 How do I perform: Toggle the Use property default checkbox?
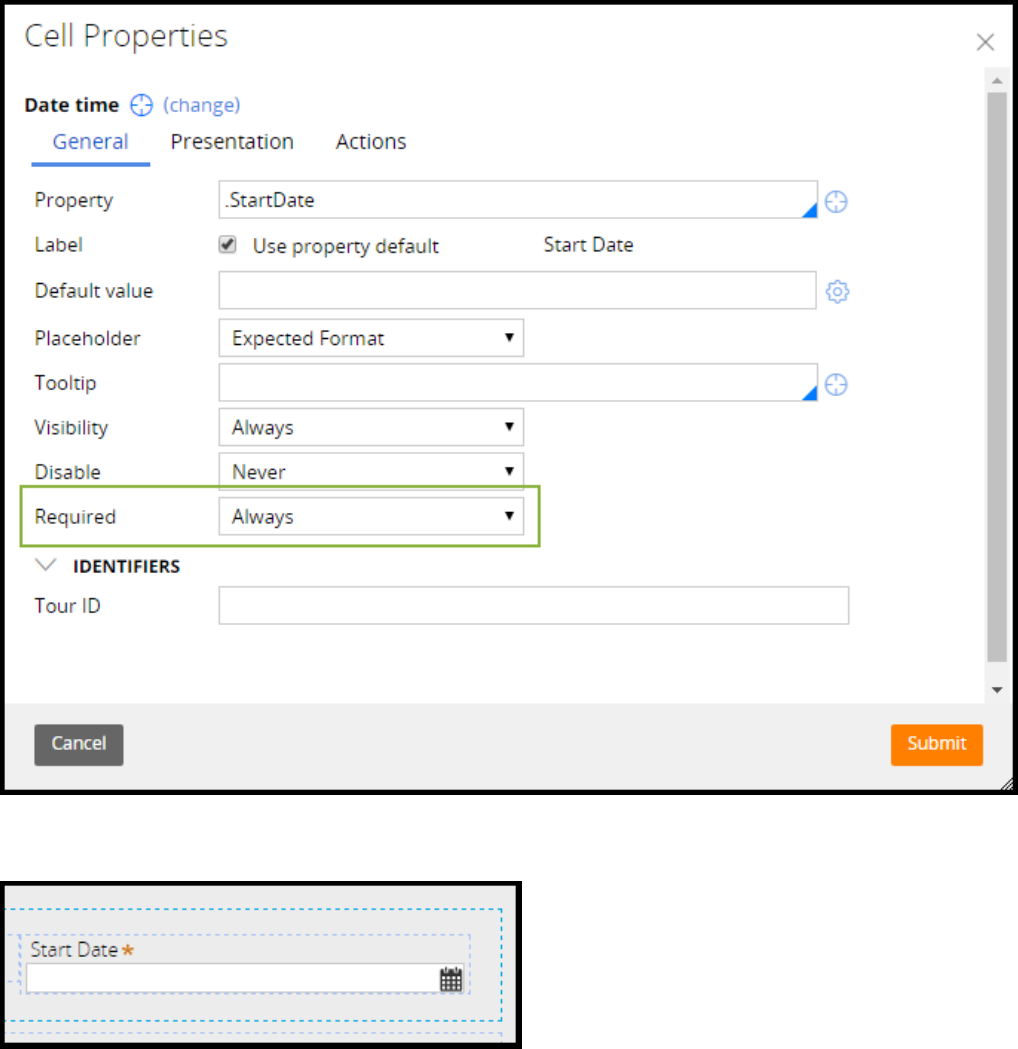point(229,245)
